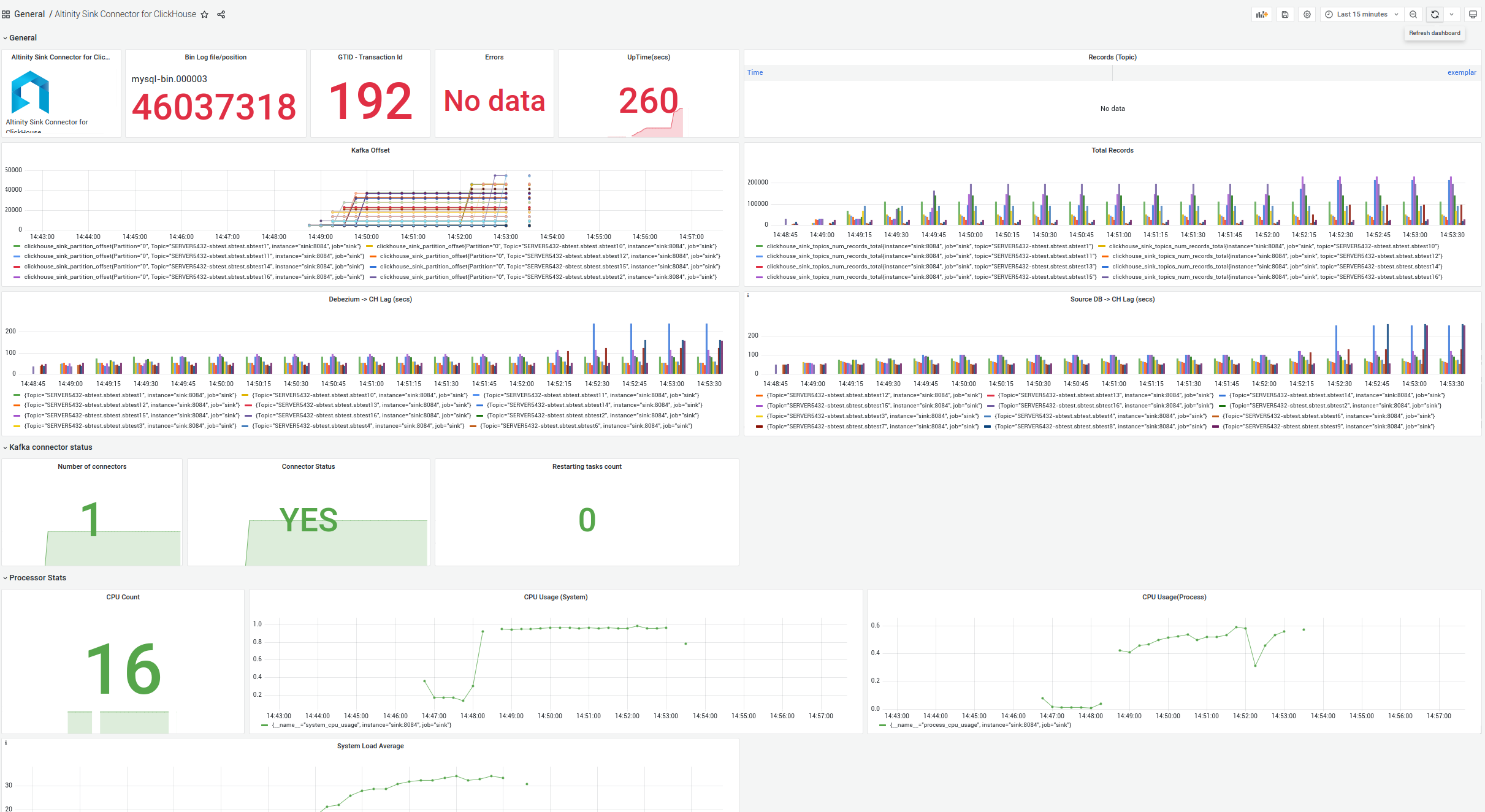The height and width of the screenshot is (812, 1485).
Task: Share the dashboard via share icon
Action: tap(221, 15)
